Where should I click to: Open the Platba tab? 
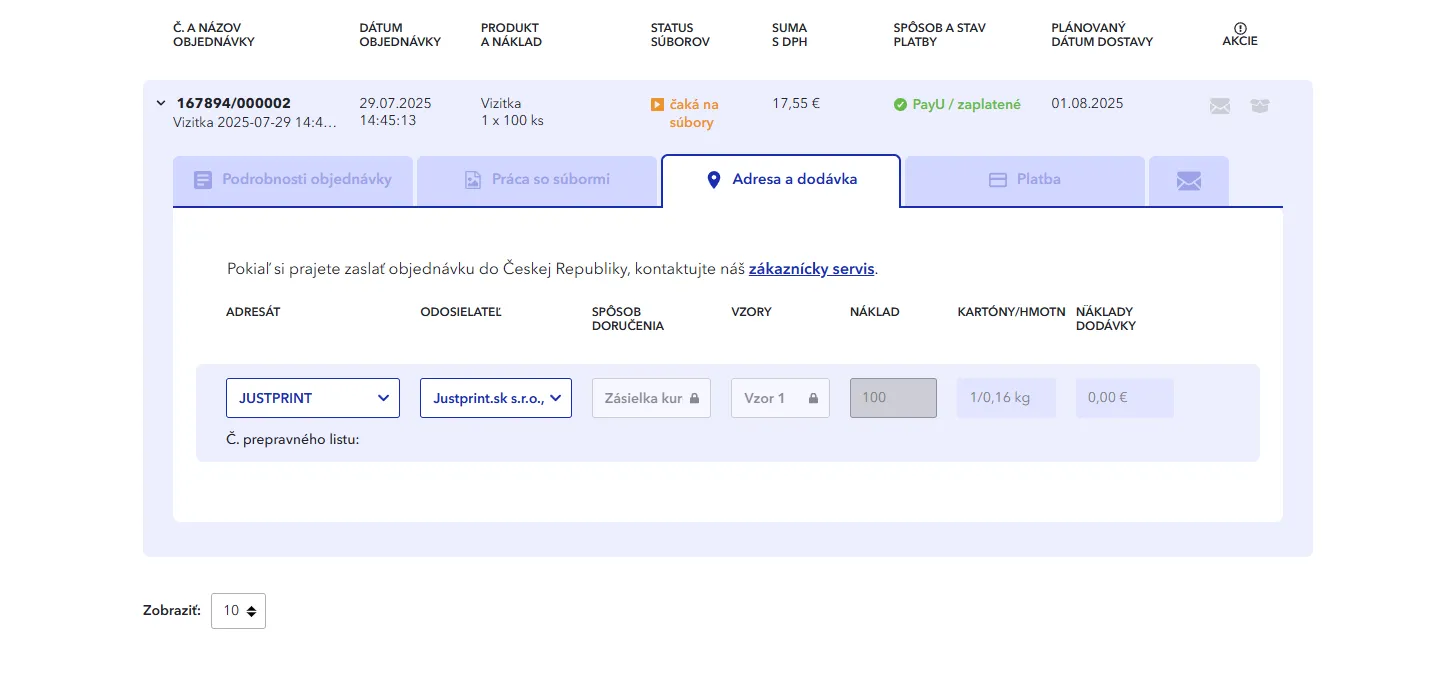click(1024, 180)
